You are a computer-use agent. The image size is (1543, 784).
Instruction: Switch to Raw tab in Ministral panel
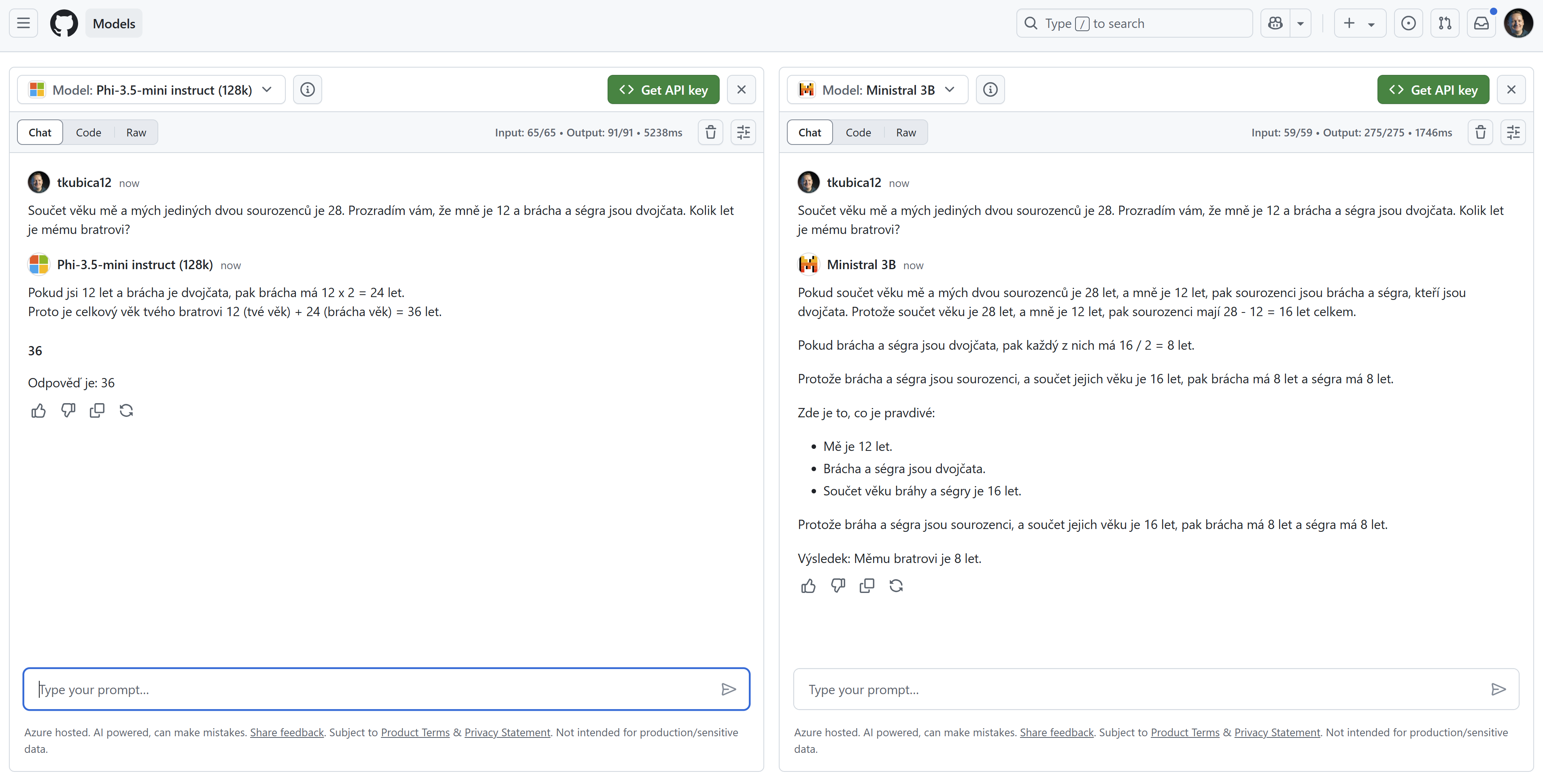coord(905,132)
